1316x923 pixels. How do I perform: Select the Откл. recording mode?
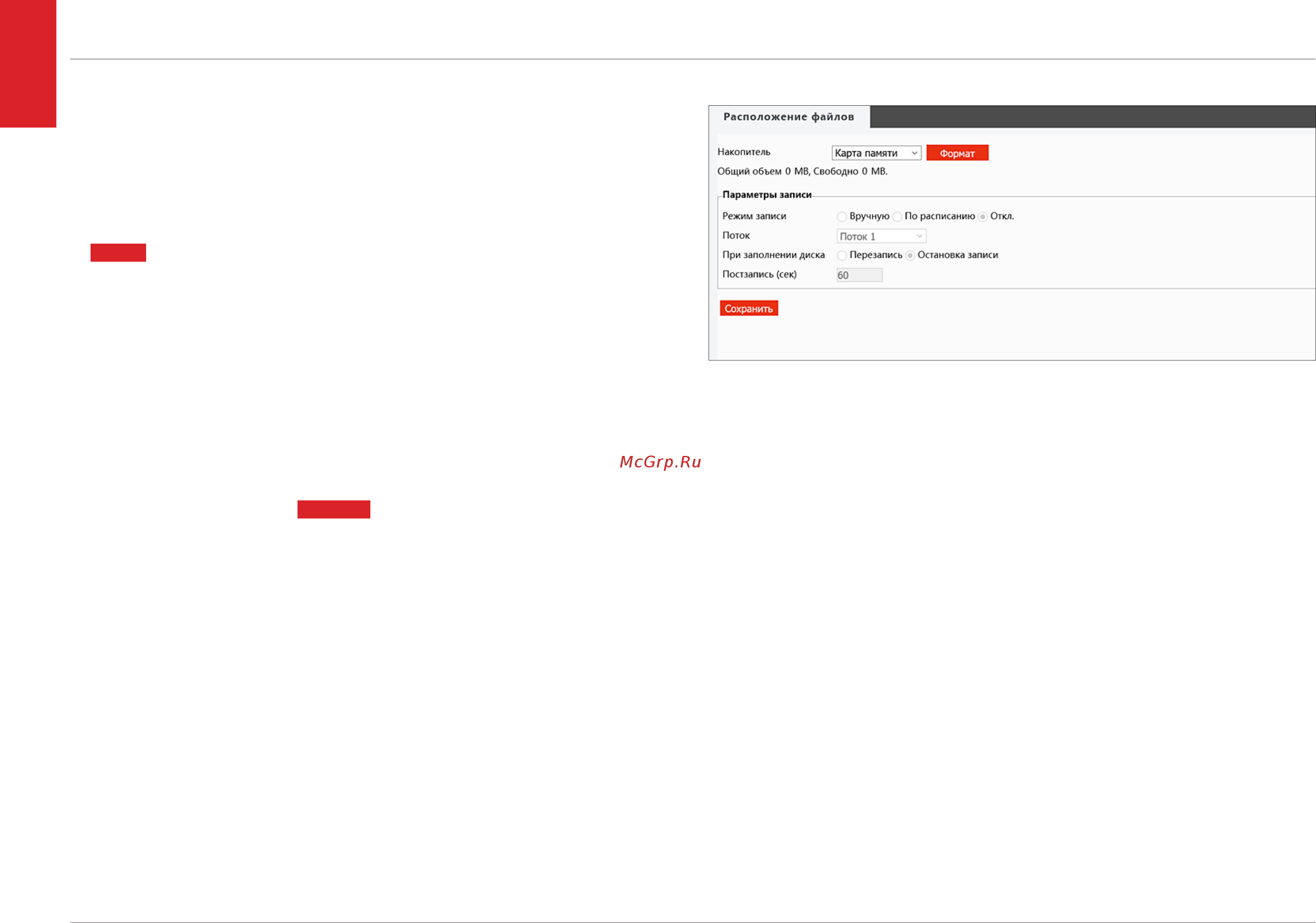[982, 217]
